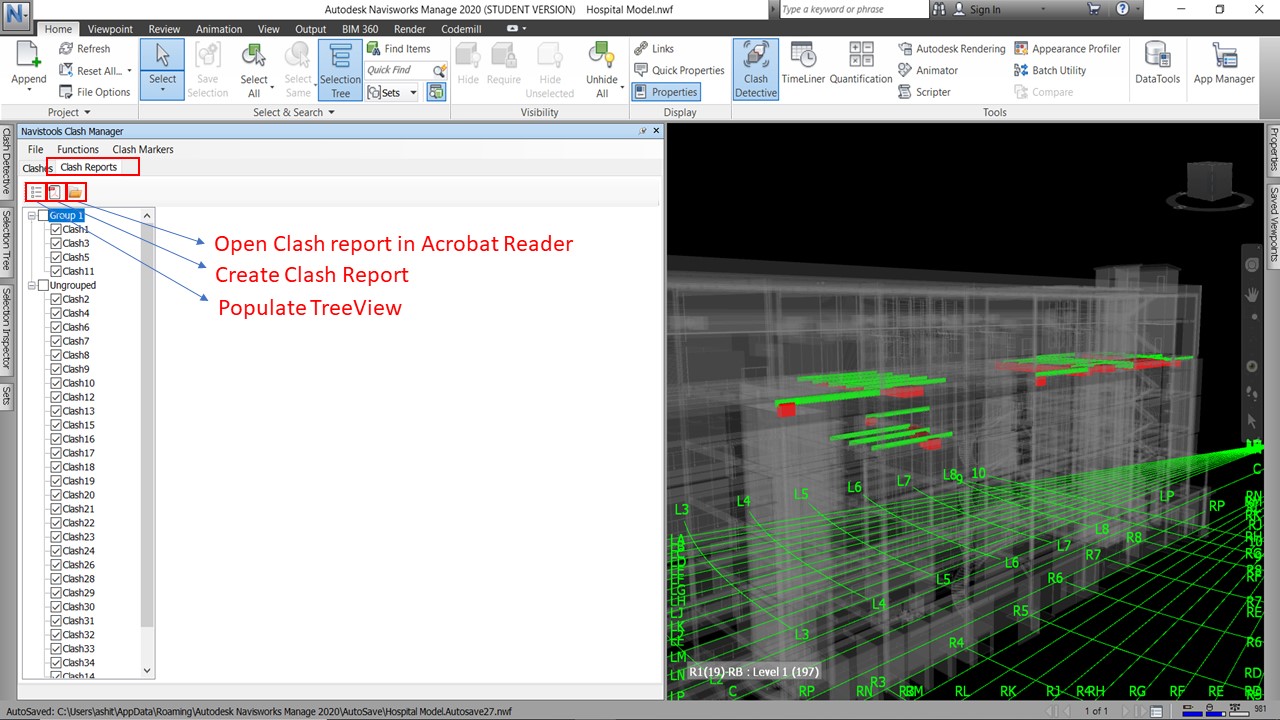Open the Codemill ribbon tab

pyautogui.click(x=461, y=29)
